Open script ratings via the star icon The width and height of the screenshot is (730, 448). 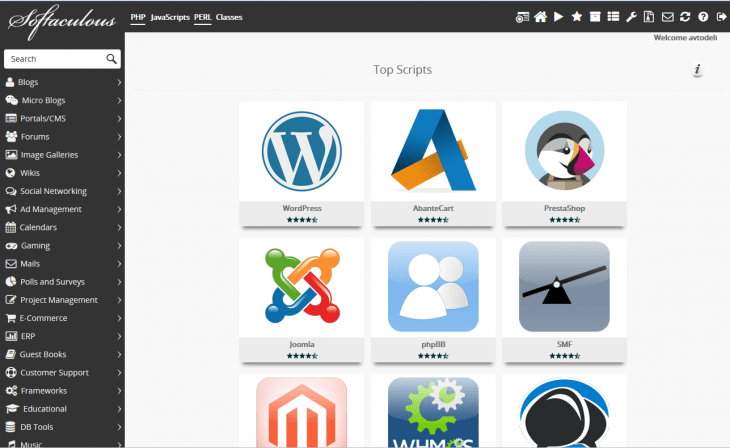pyautogui.click(x=576, y=17)
